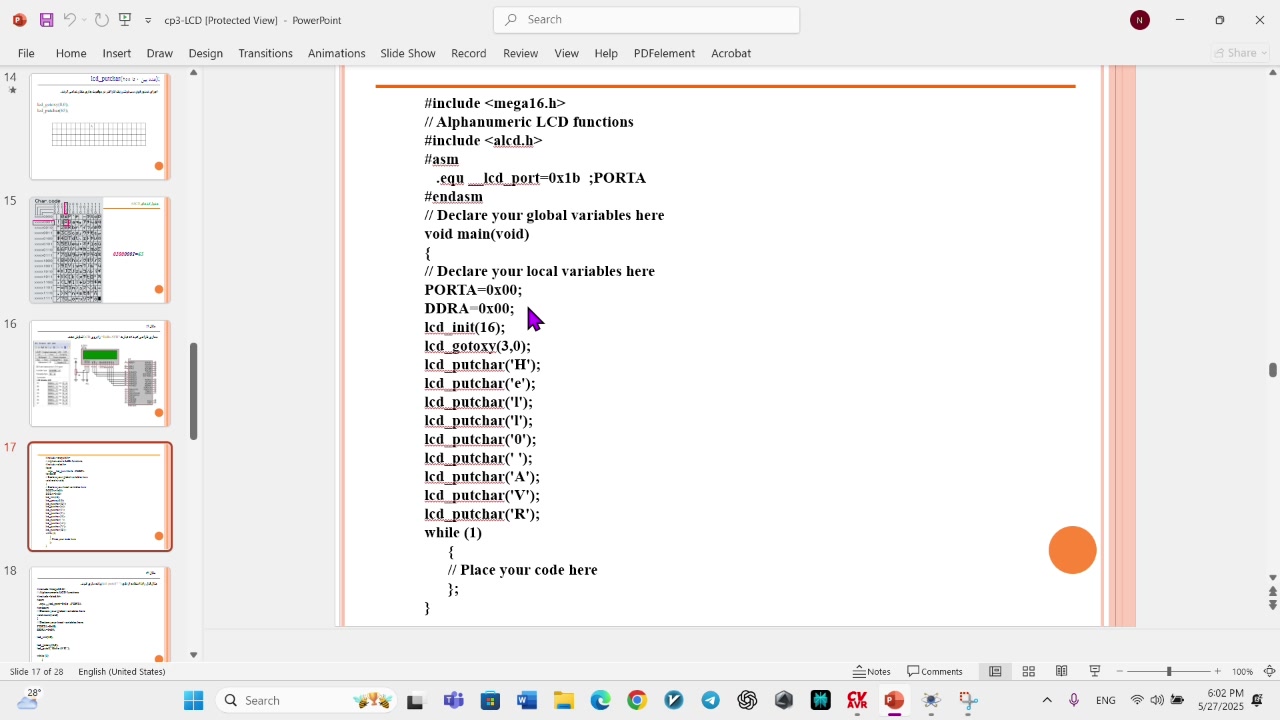Start Slide Show from status bar

1095,672
